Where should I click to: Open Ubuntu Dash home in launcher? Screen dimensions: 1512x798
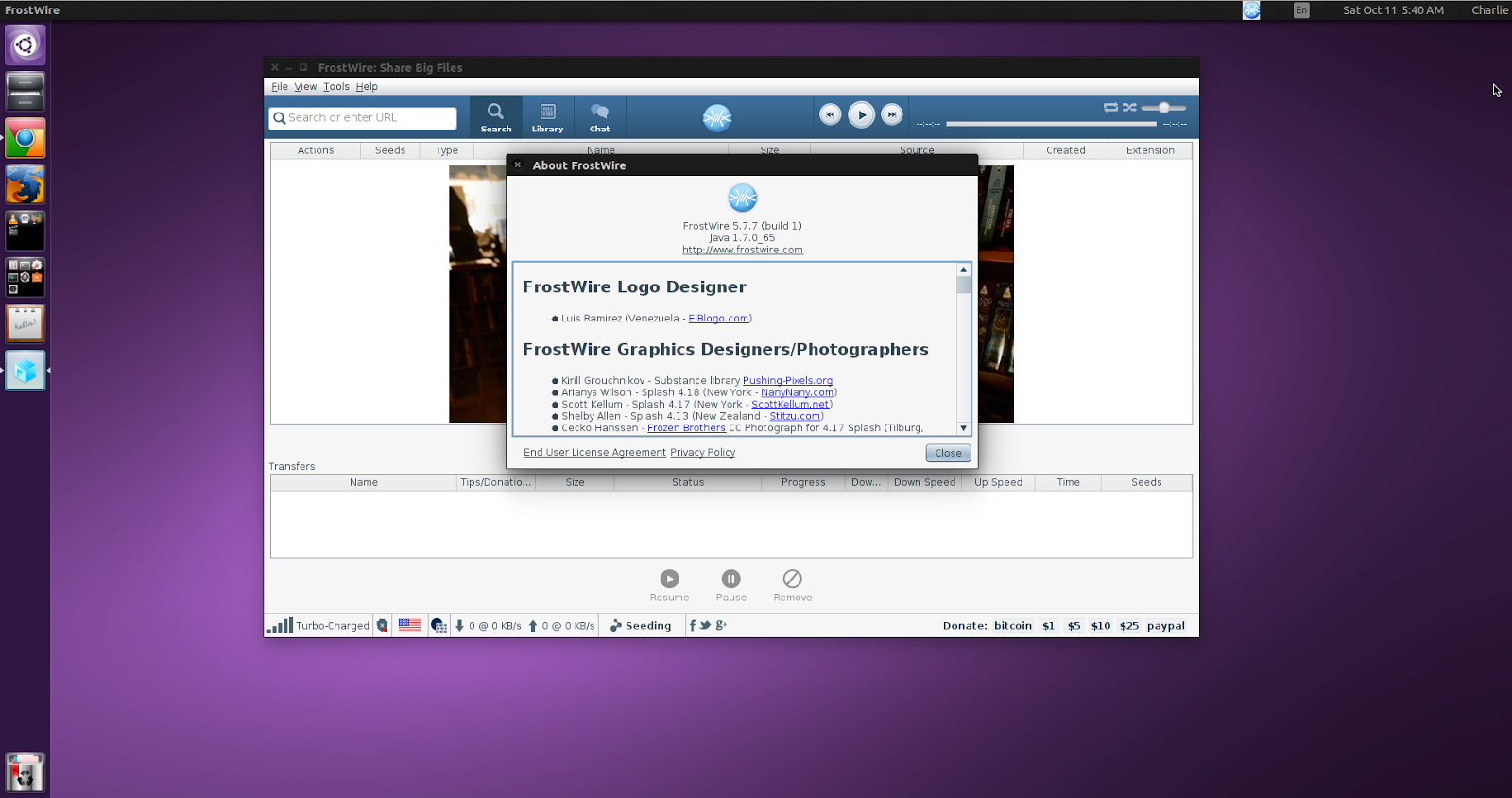26,44
